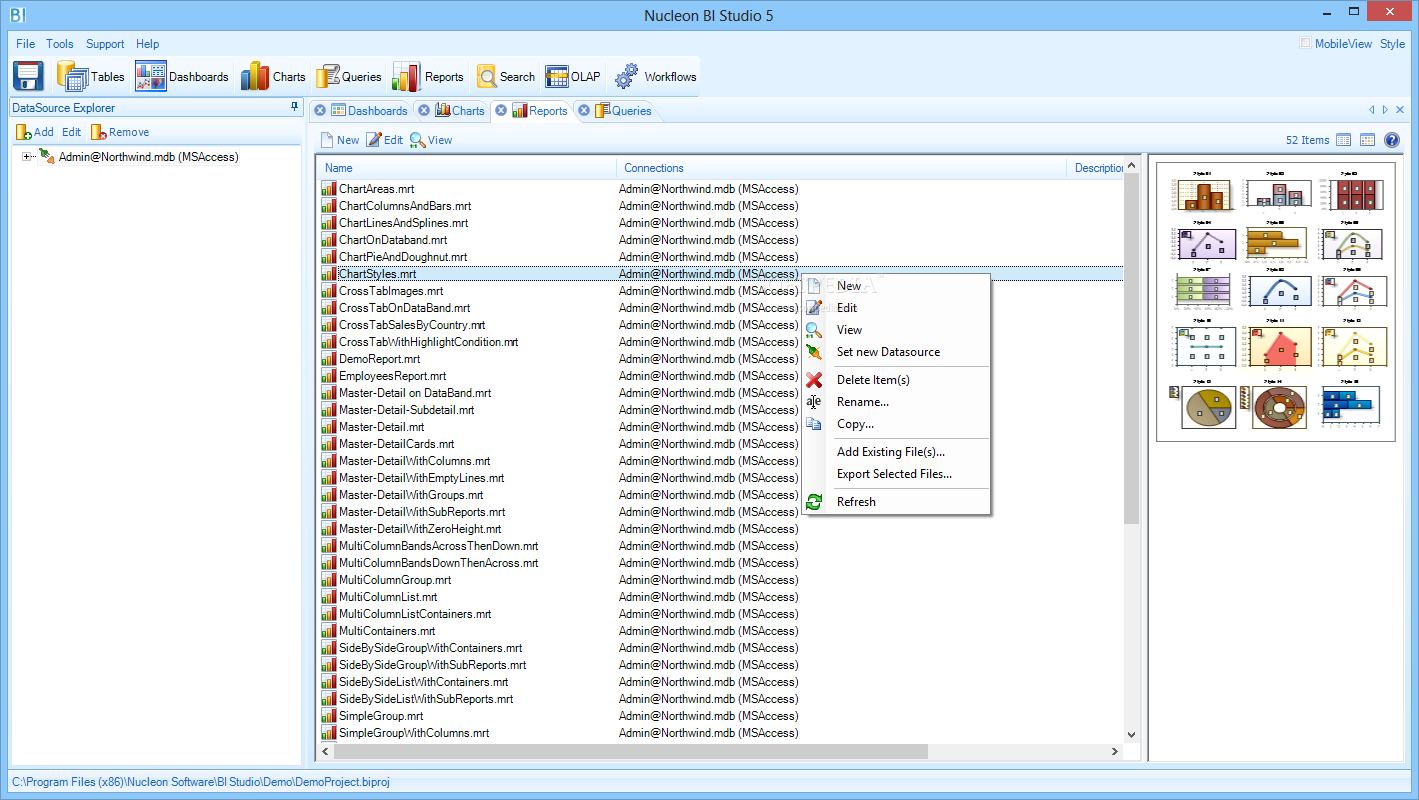Click the horizontal scrollbar right arrow

[1116, 751]
